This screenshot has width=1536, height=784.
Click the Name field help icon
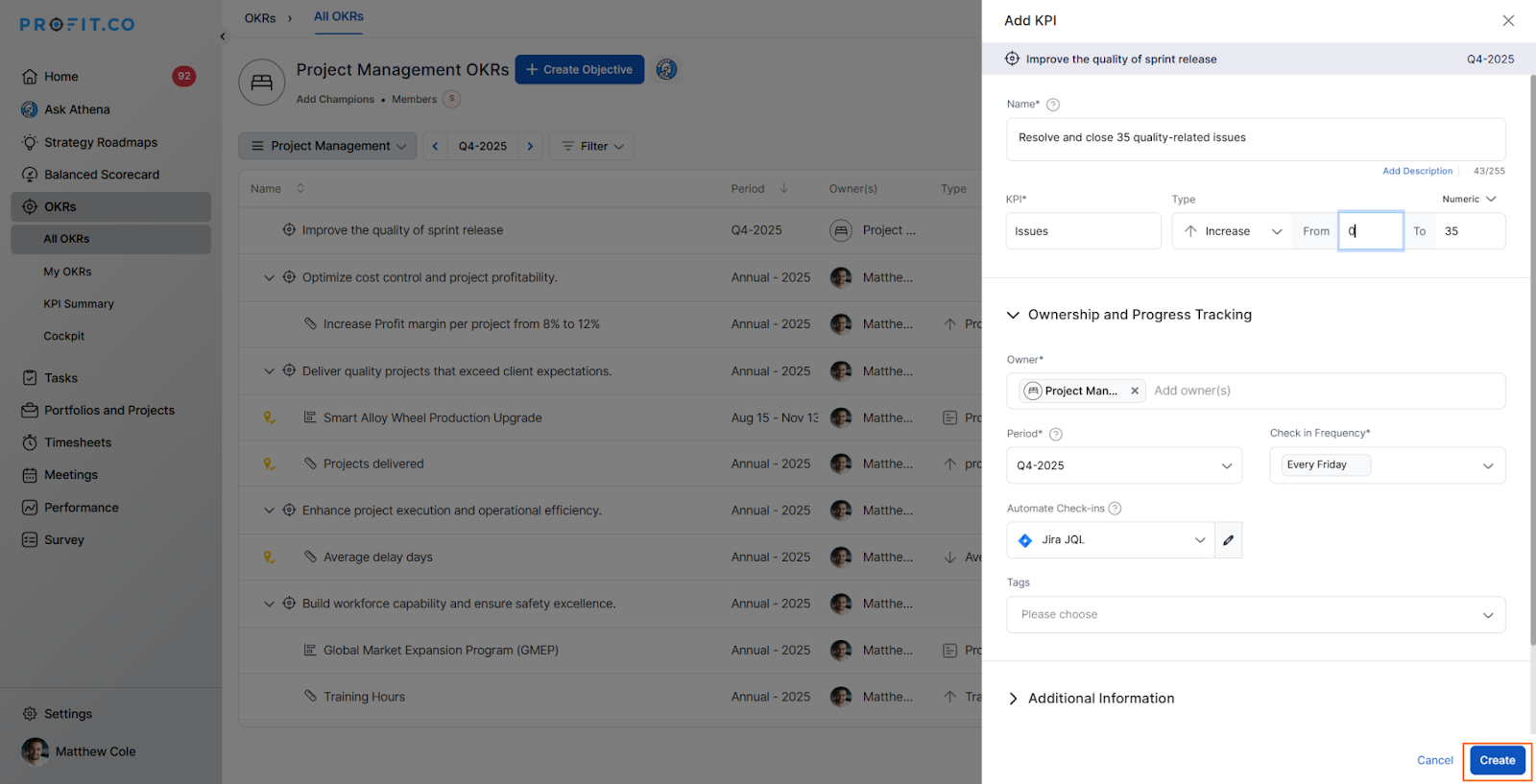point(1053,105)
